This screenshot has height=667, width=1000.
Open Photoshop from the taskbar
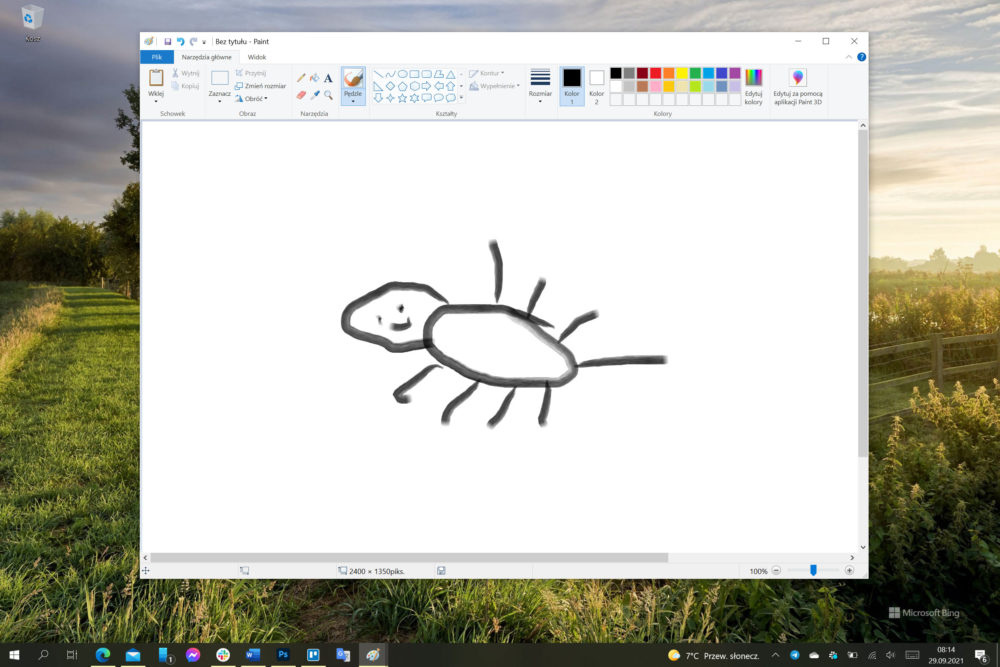pyautogui.click(x=283, y=655)
